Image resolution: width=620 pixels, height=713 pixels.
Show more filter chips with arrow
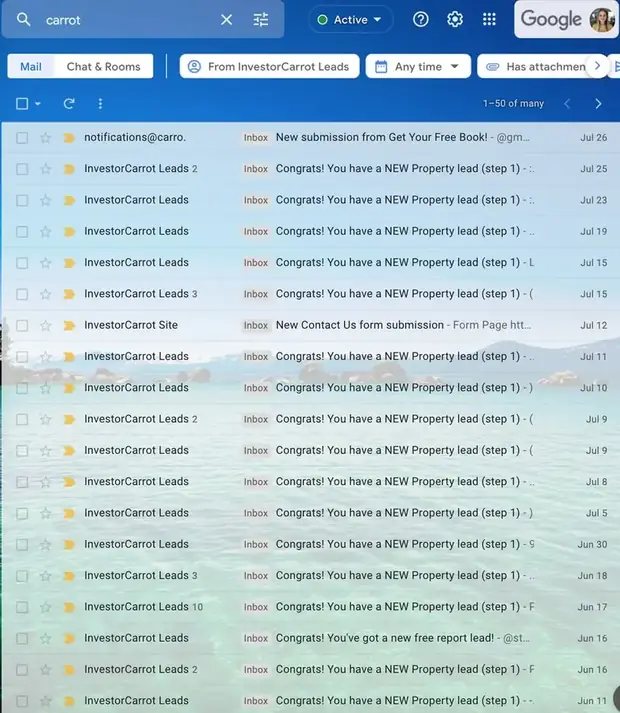(597, 66)
